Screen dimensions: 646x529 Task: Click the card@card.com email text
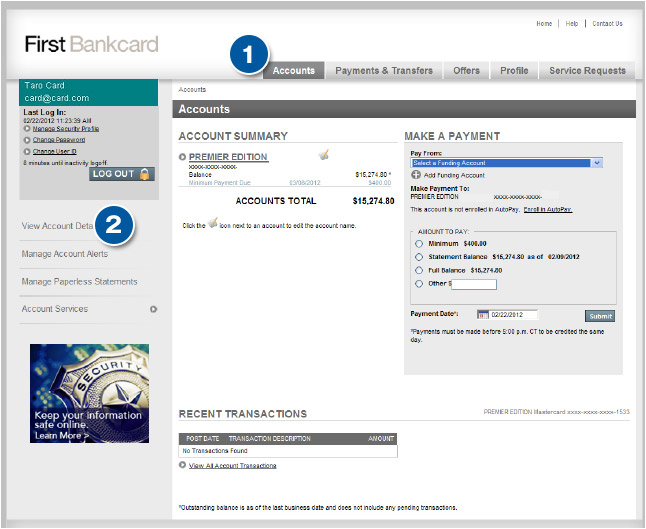(56, 98)
